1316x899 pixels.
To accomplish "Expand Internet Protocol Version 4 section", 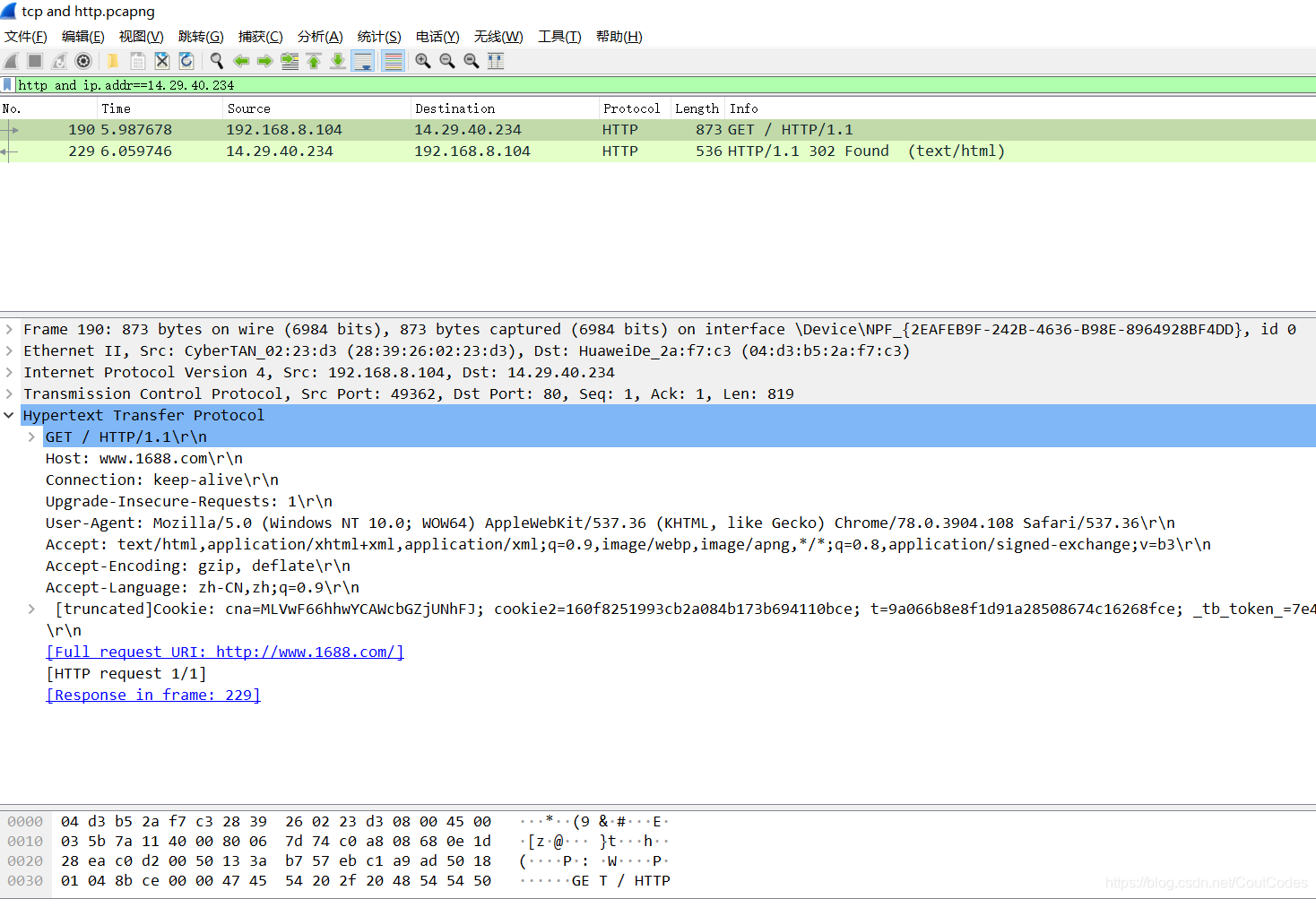I will pos(9,373).
